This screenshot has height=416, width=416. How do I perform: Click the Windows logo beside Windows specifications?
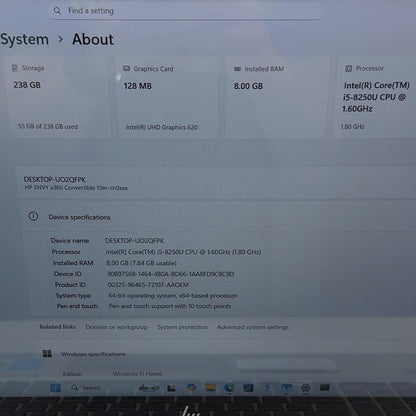47,354
